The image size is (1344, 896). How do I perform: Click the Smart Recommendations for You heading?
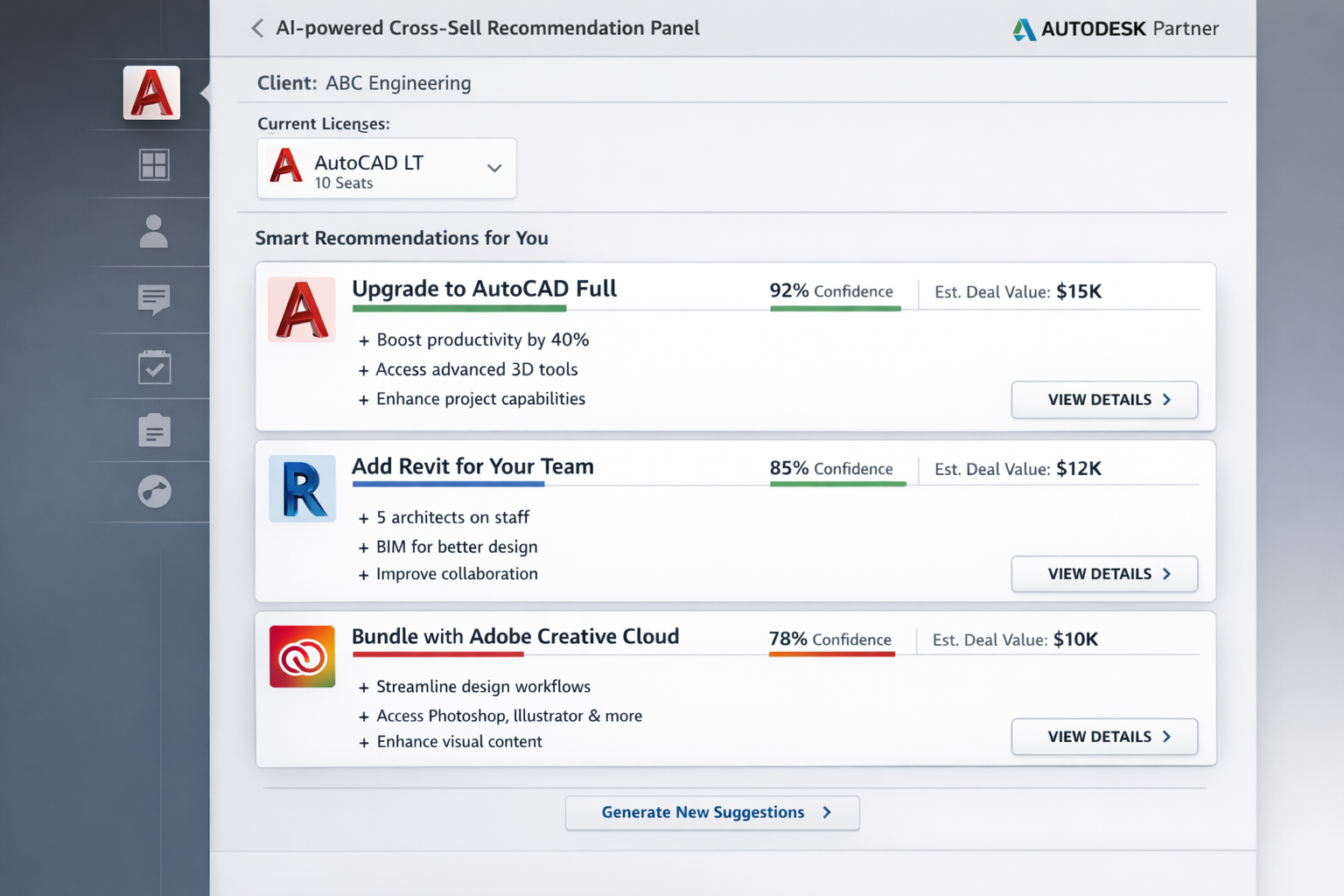[x=402, y=238]
